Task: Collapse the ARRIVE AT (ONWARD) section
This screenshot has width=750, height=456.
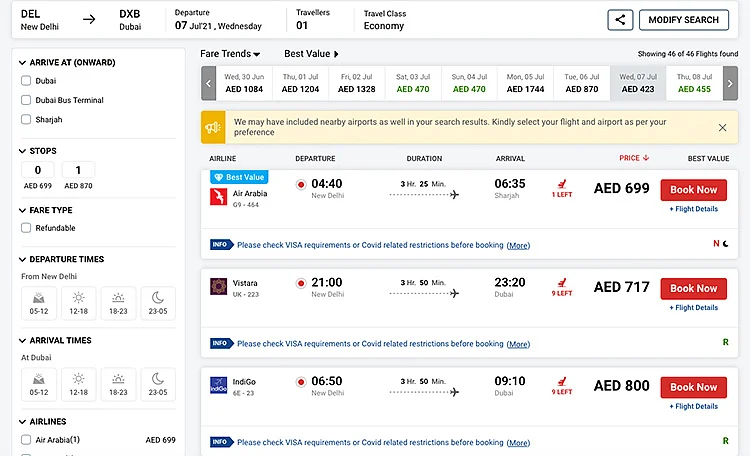Action: tap(22, 63)
